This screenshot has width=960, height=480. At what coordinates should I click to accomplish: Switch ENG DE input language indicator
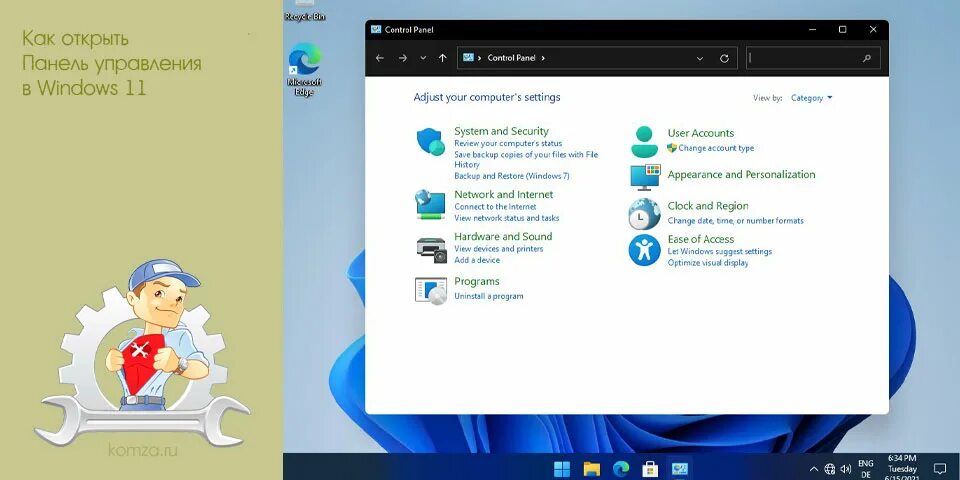(866, 469)
